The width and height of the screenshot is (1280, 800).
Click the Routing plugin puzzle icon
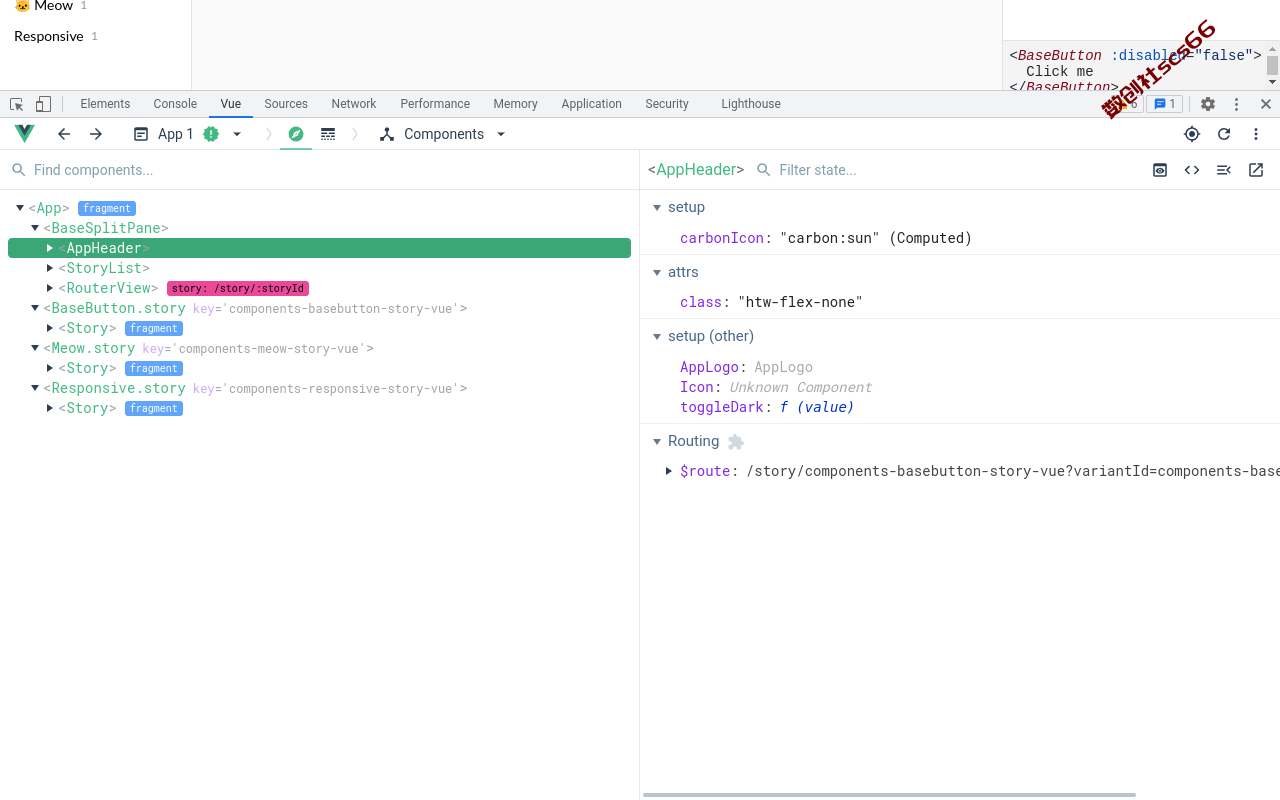(x=736, y=442)
